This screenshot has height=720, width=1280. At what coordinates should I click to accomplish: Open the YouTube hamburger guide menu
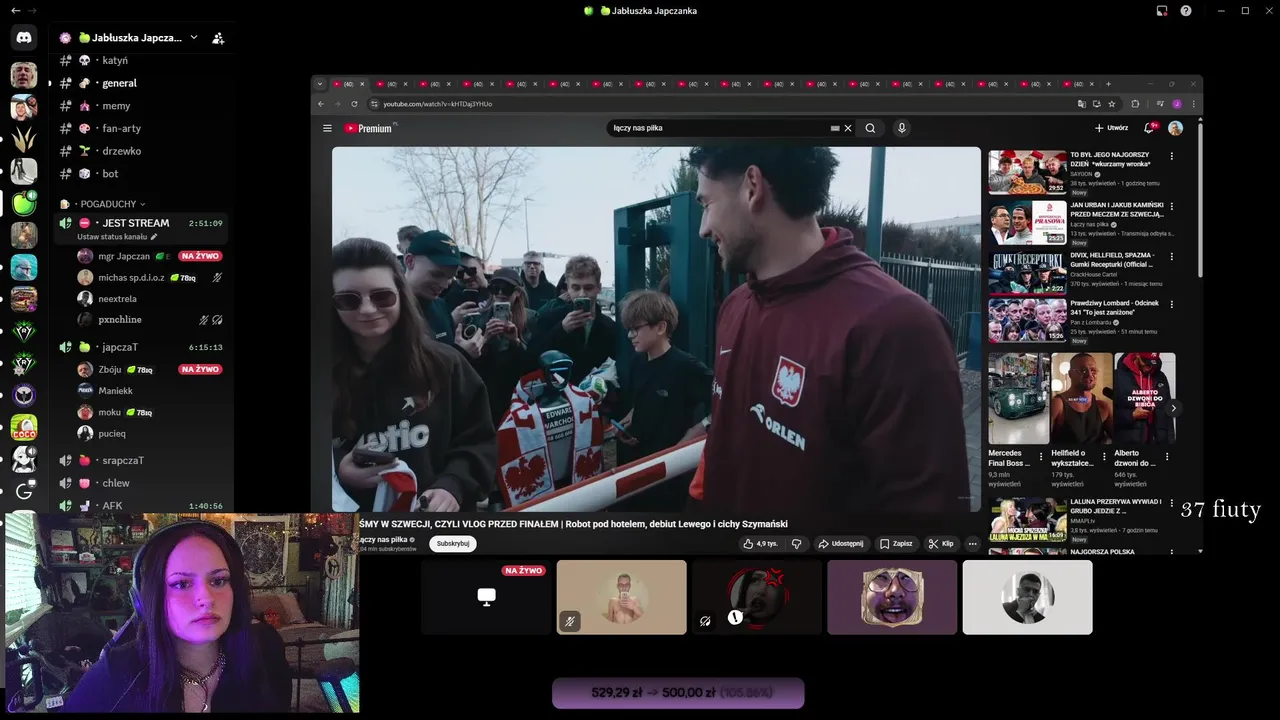tap(327, 128)
